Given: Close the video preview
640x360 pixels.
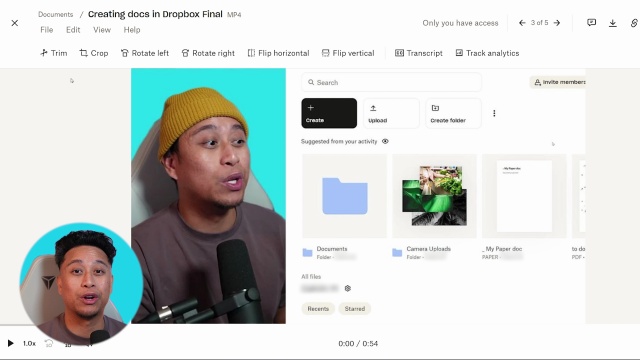Looking at the screenshot, I should click(15, 23).
